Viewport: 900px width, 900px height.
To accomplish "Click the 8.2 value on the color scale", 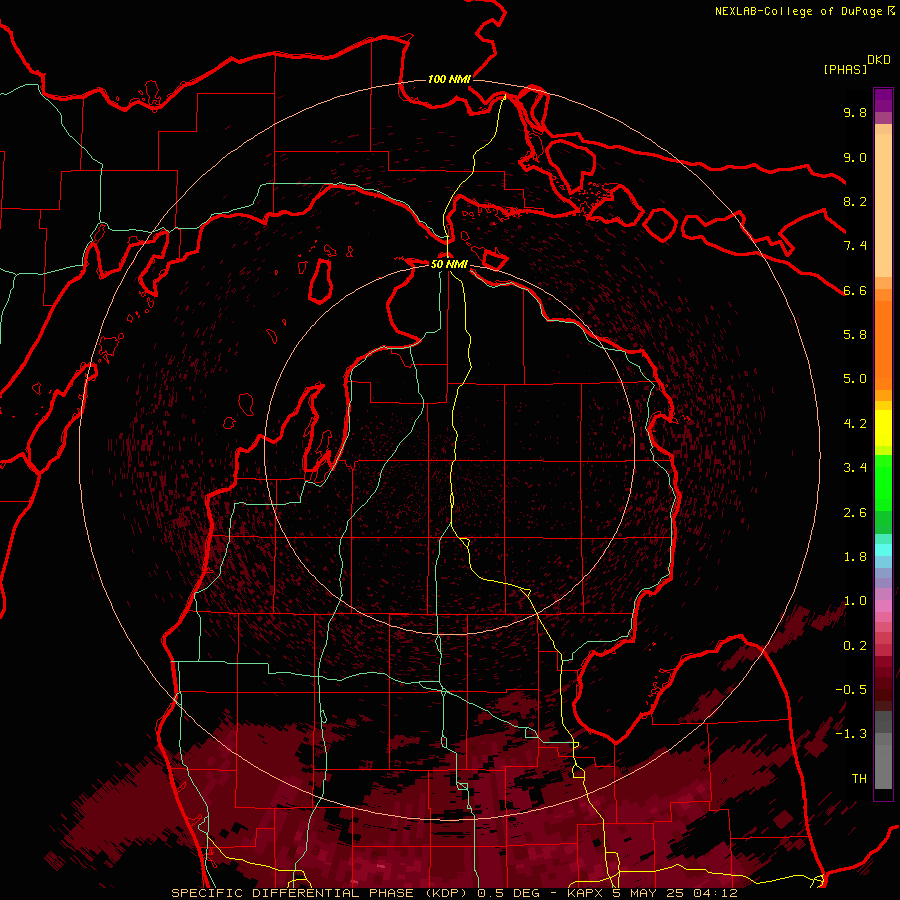I will (855, 201).
